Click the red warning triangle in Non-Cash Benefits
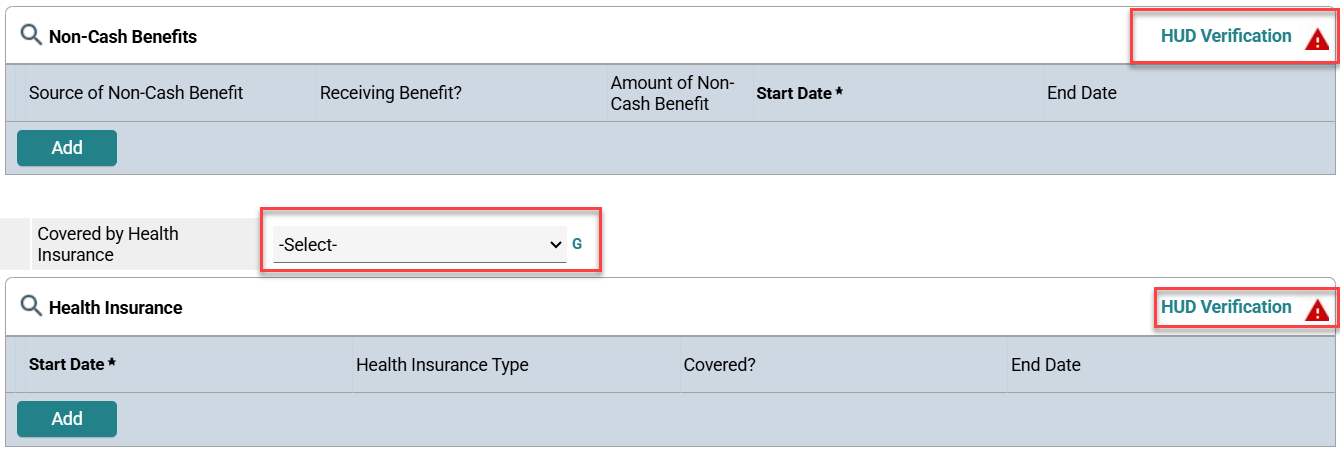This screenshot has width=1340, height=450. click(x=1317, y=40)
